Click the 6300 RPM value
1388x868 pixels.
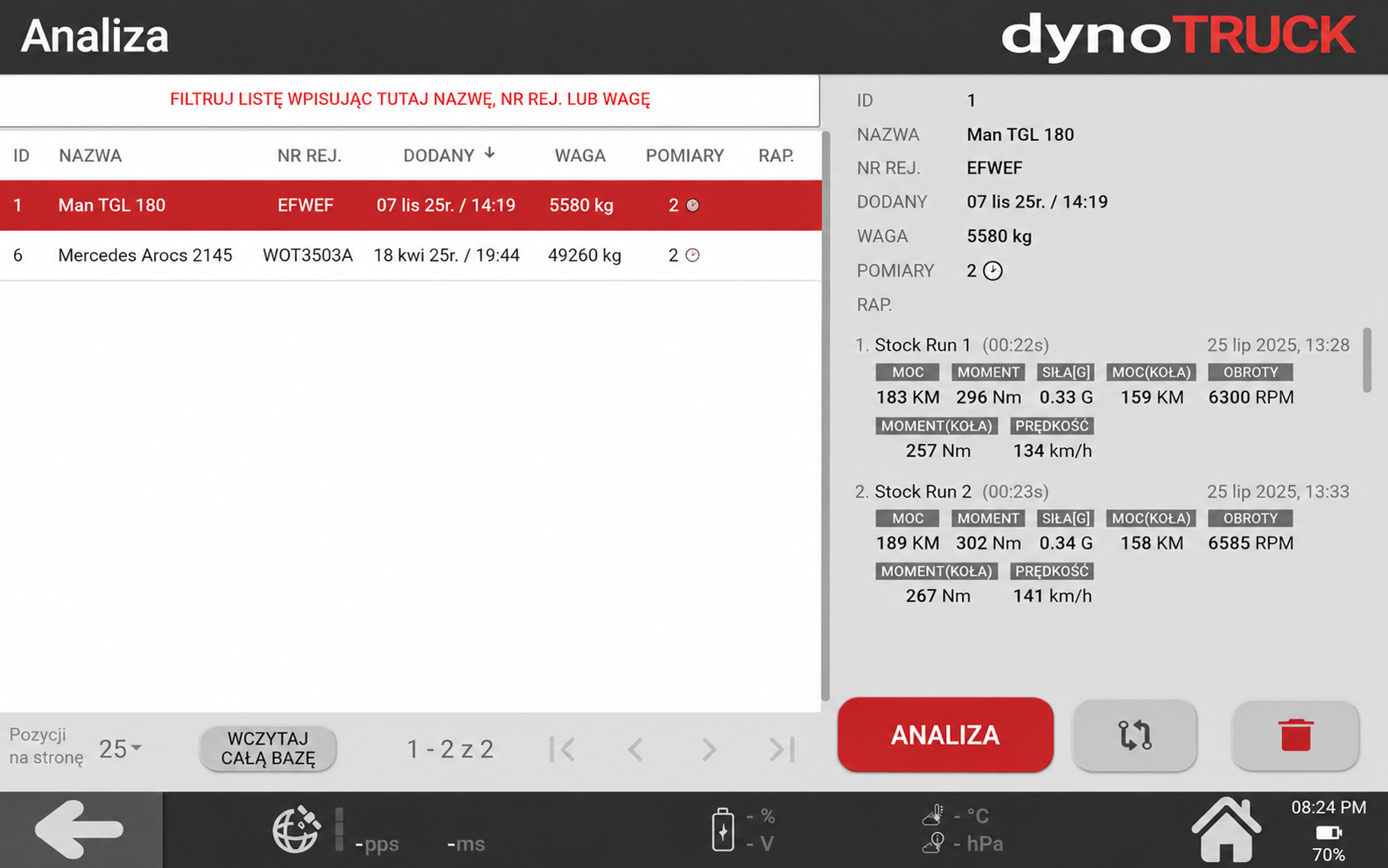click(x=1251, y=397)
